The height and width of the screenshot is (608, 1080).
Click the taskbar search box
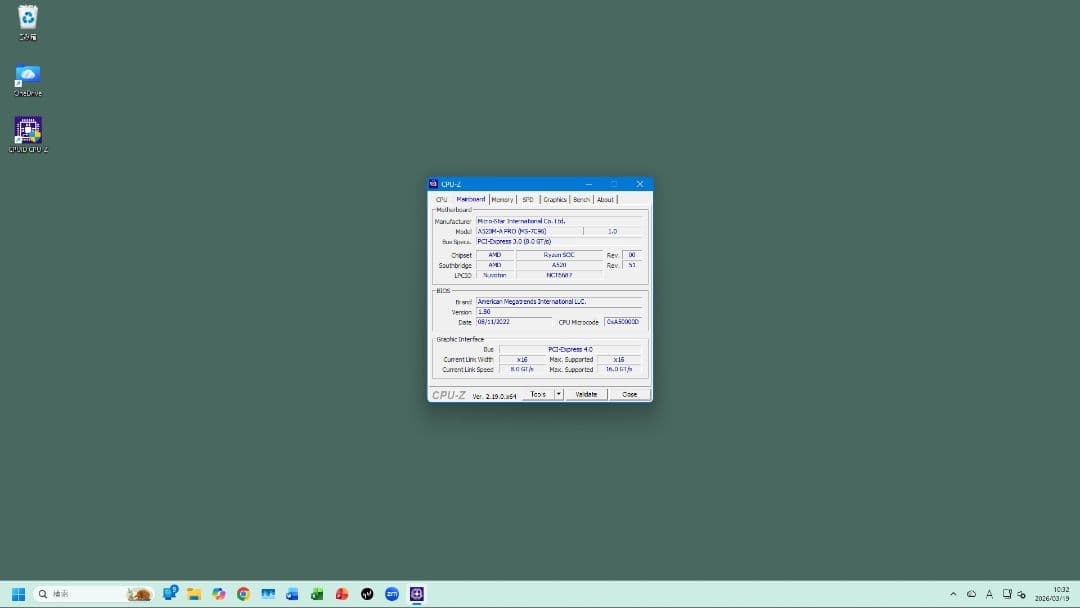pos(92,594)
